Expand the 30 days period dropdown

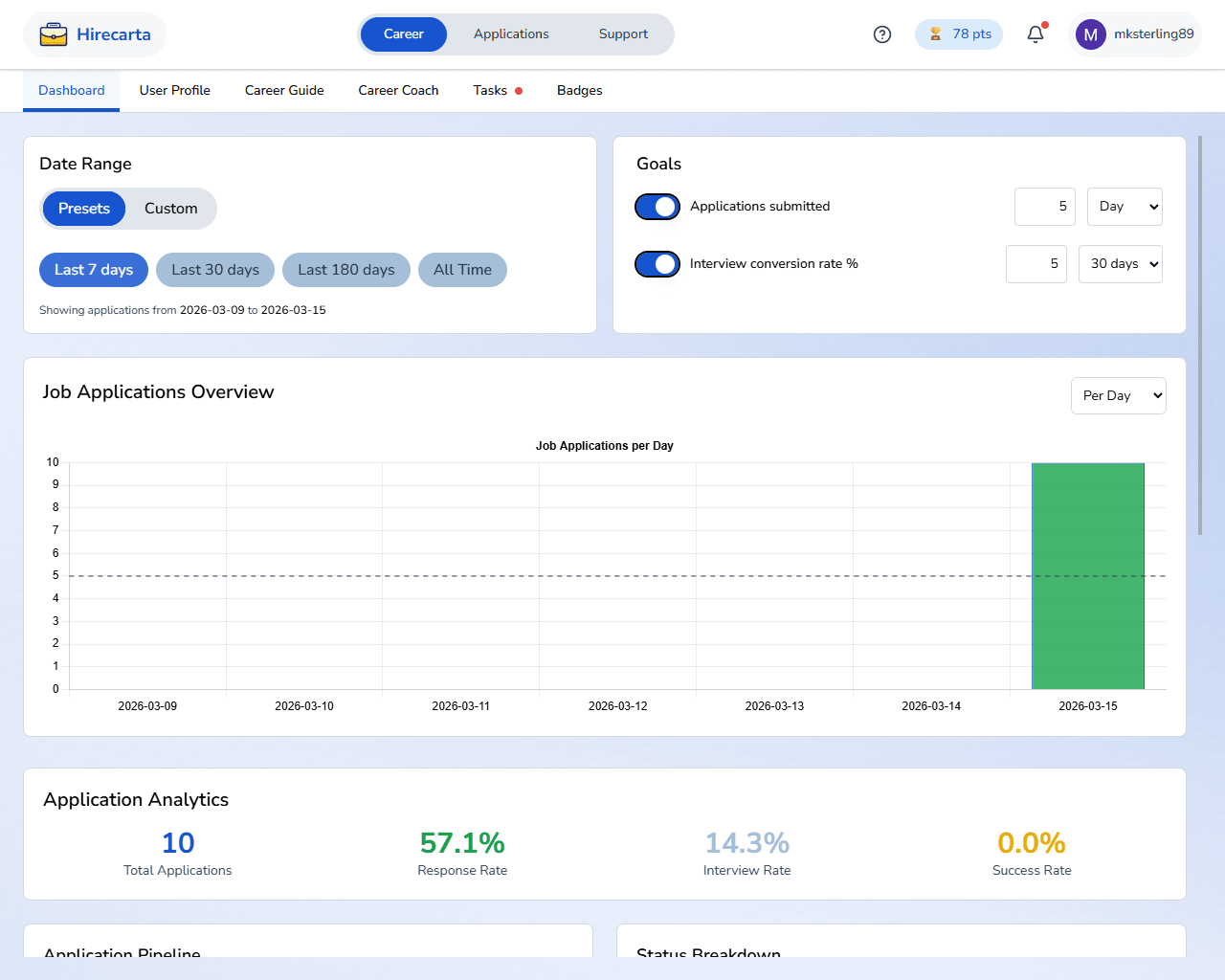(x=1120, y=264)
